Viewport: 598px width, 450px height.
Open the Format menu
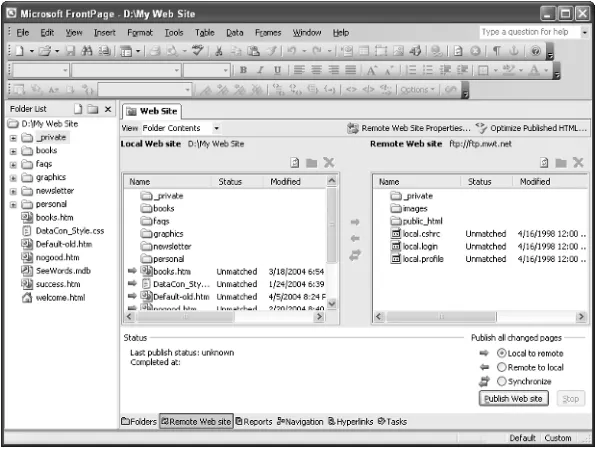(x=140, y=33)
